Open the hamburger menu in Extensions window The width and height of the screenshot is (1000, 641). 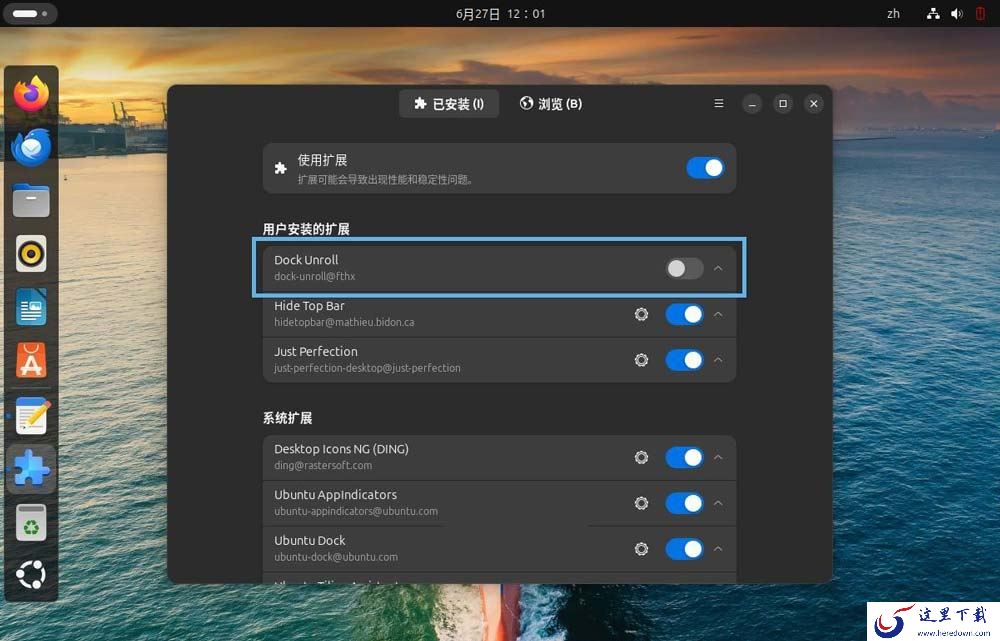pos(719,103)
